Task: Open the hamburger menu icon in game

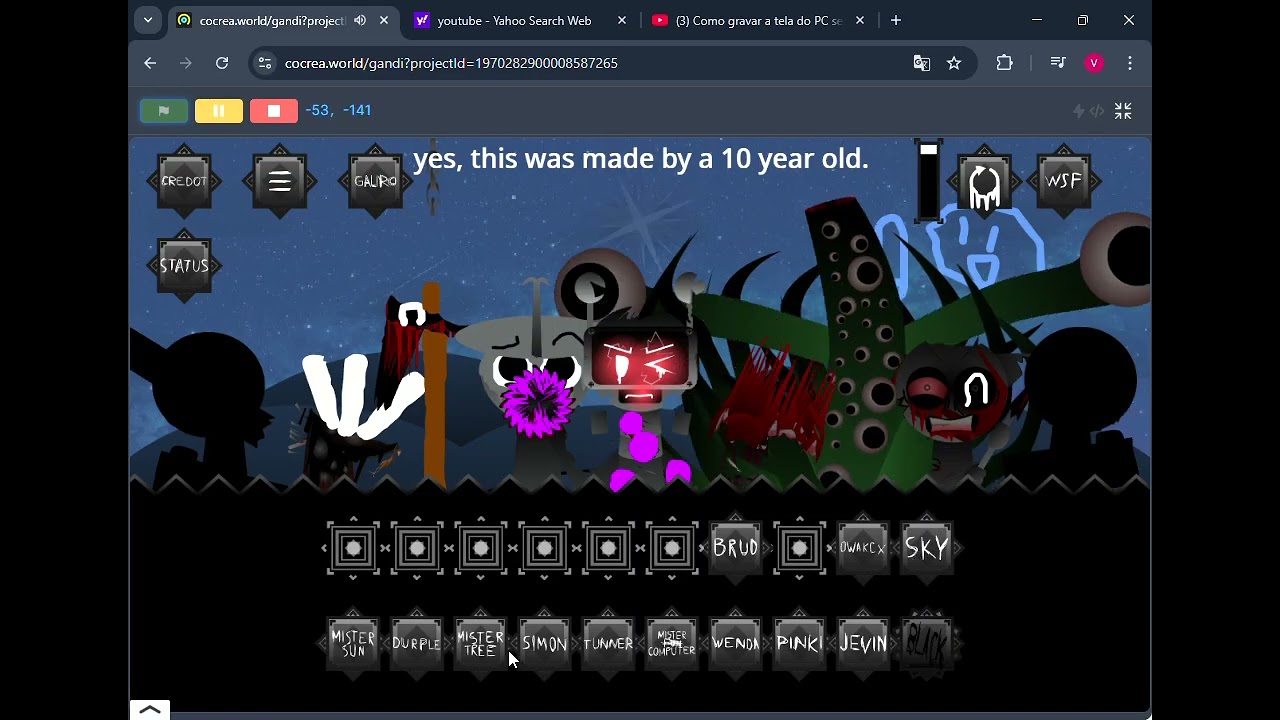Action: coord(280,181)
